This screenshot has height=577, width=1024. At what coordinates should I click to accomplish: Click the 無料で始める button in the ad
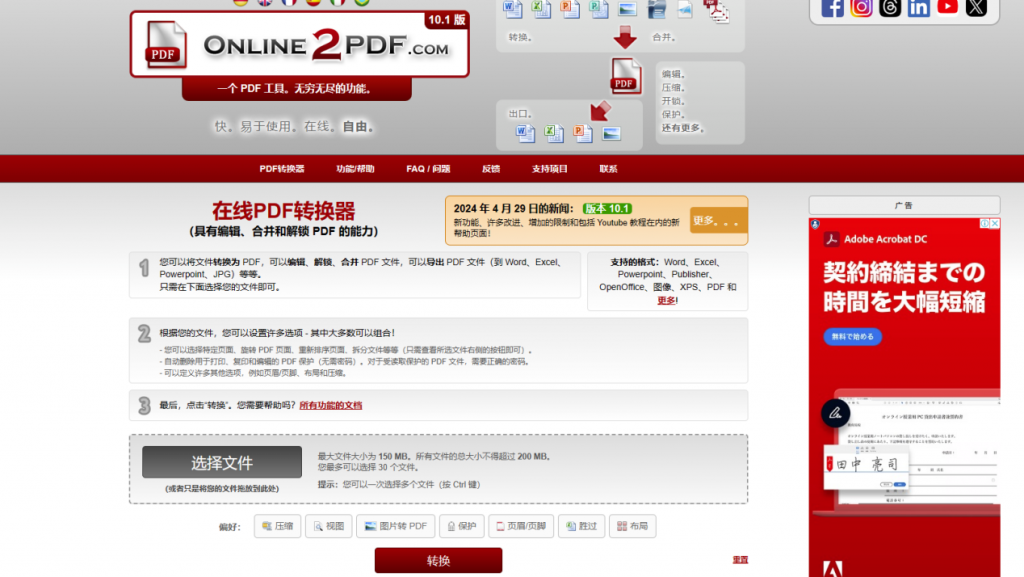(852, 337)
